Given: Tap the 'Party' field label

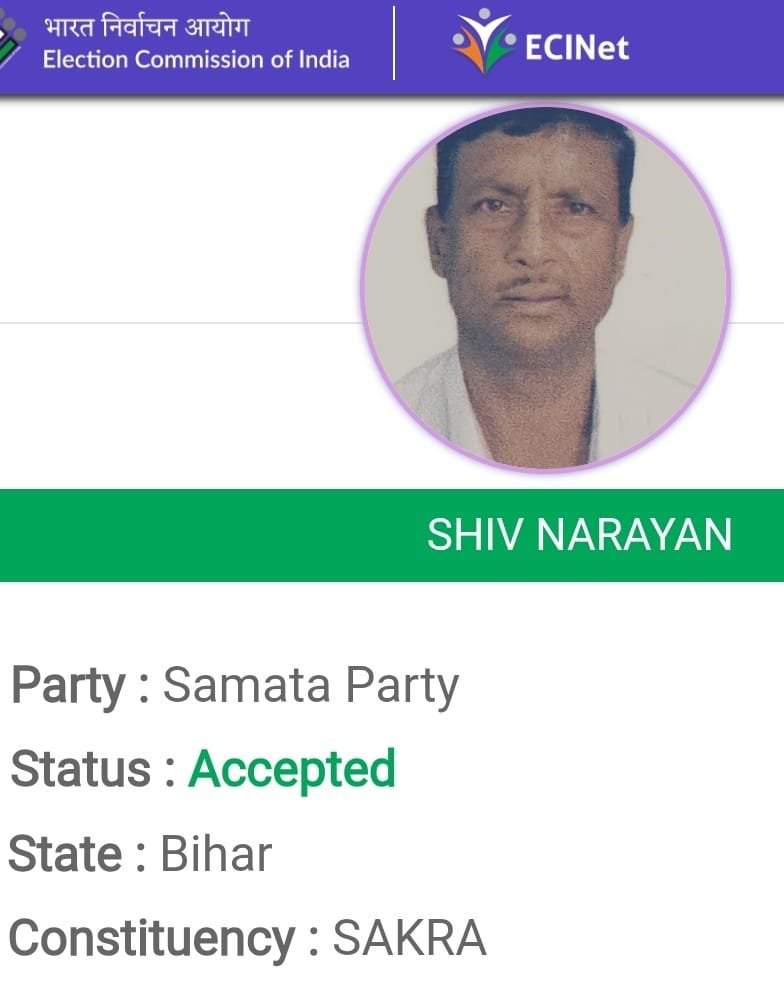Looking at the screenshot, I should 69,686.
